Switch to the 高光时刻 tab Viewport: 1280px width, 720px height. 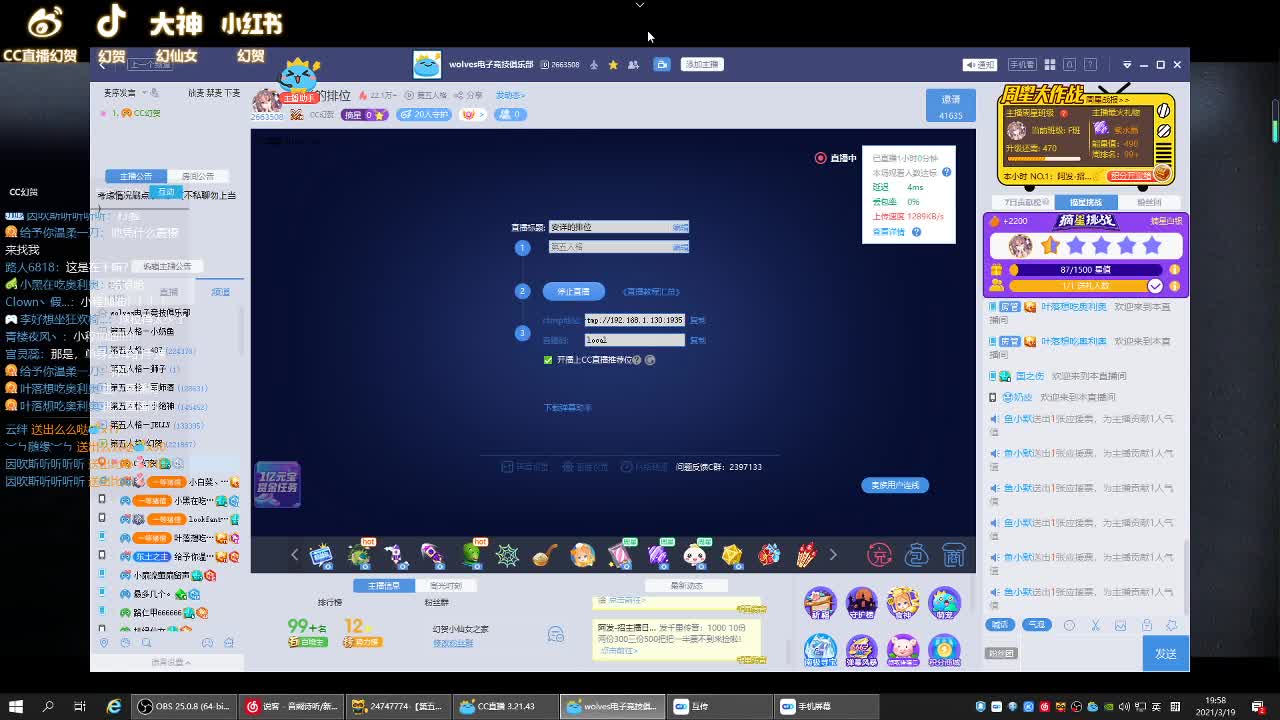(x=445, y=586)
